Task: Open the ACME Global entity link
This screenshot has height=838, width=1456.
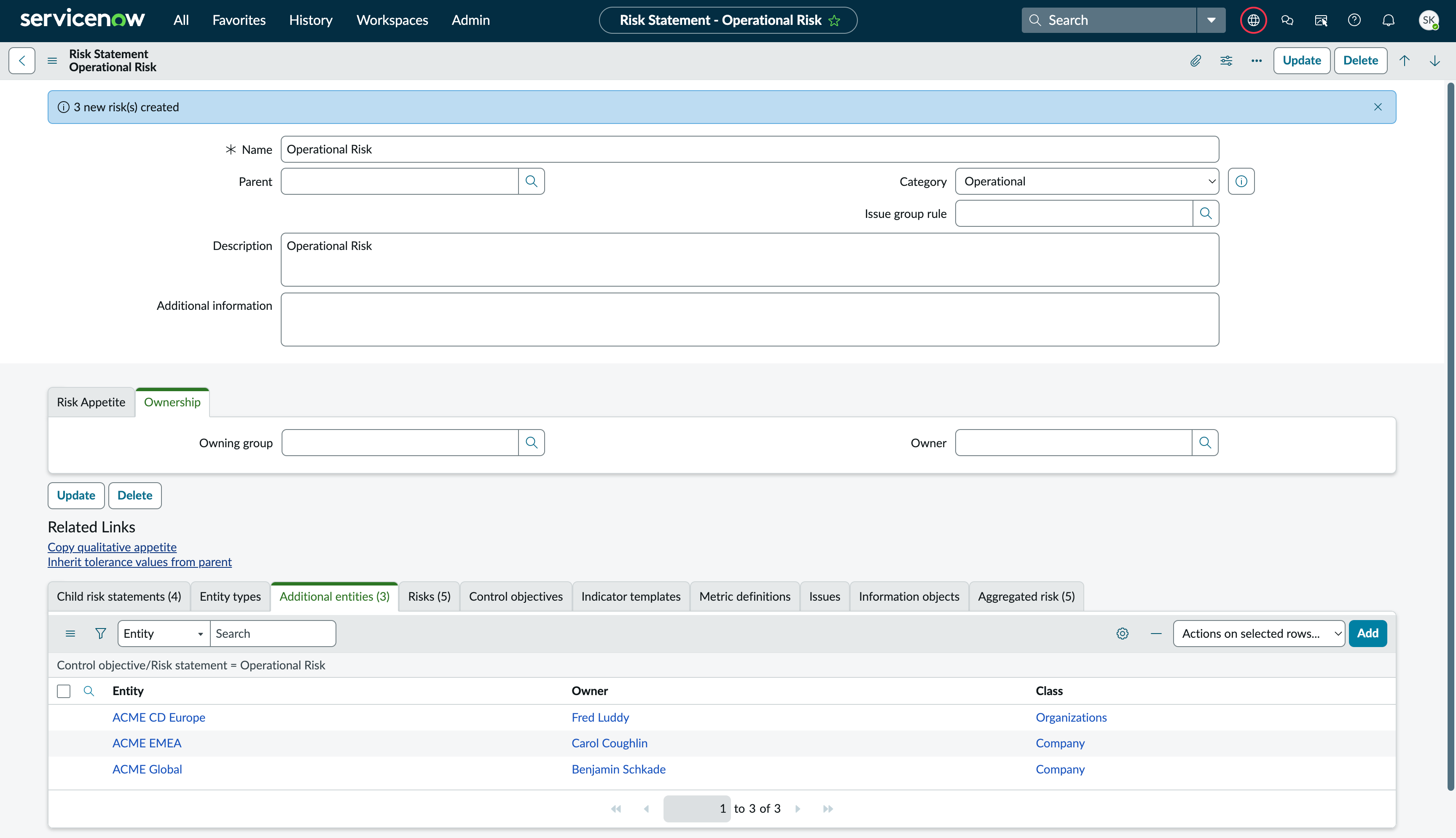Action: coord(147,770)
